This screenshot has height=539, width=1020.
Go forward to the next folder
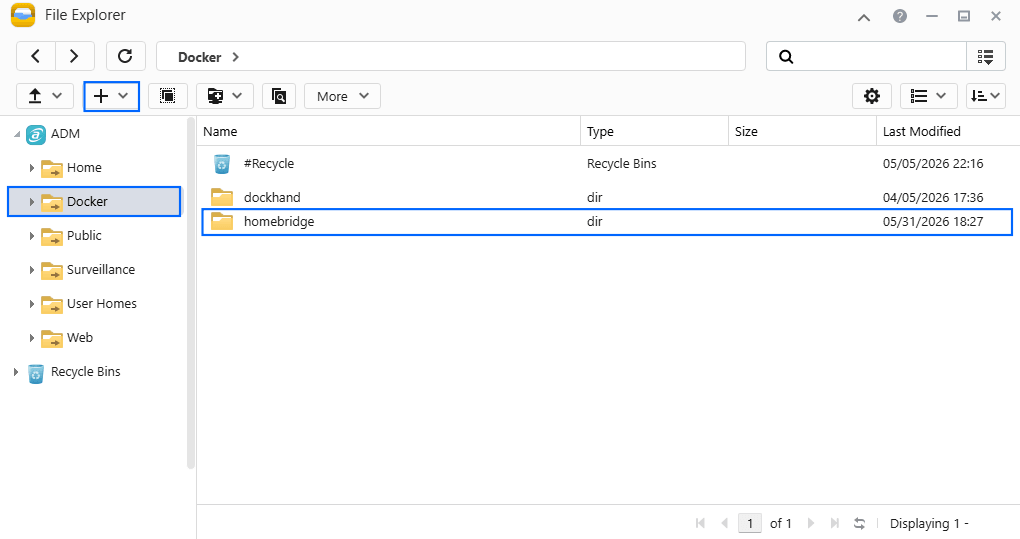[x=75, y=57]
